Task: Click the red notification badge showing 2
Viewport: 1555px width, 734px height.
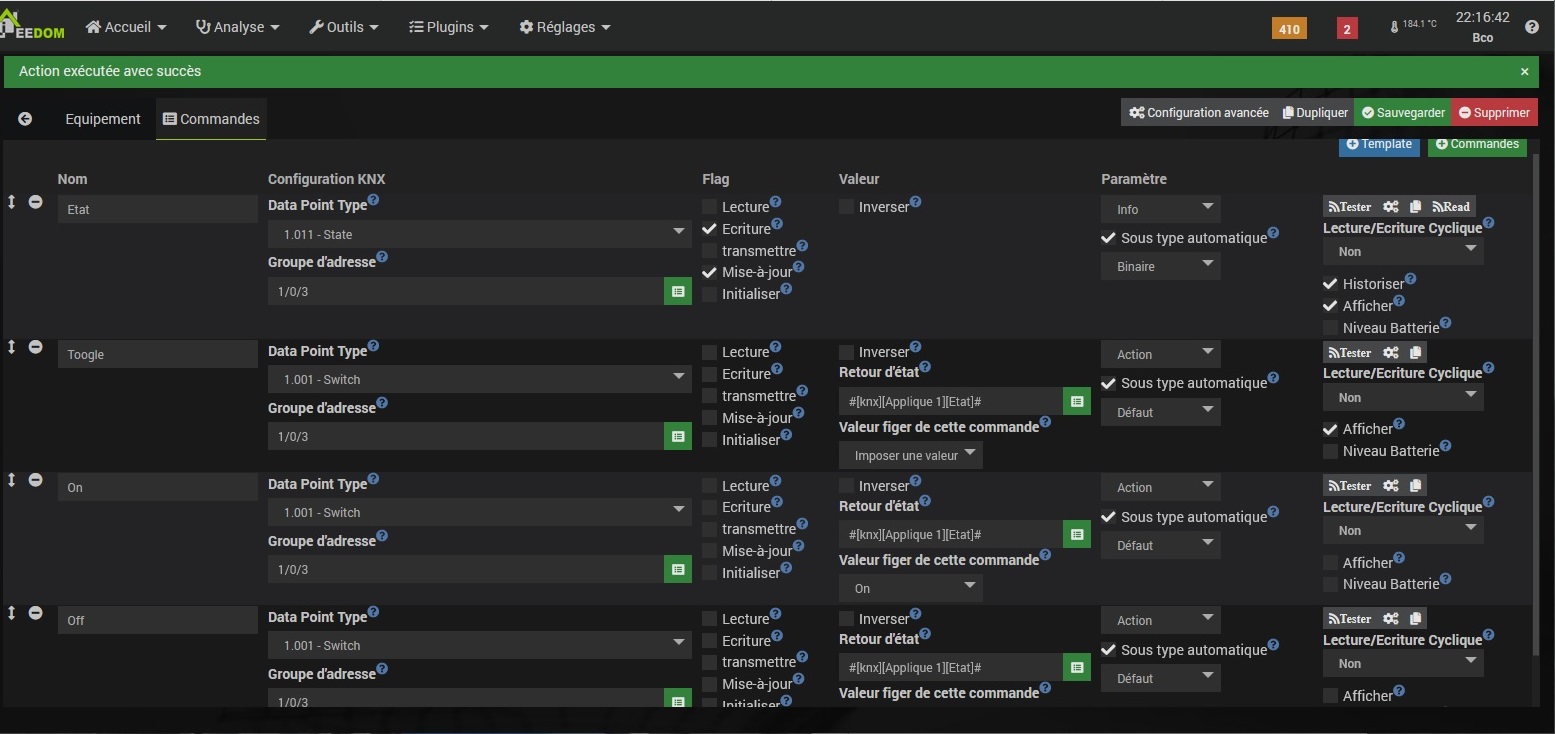Action: point(1346,29)
